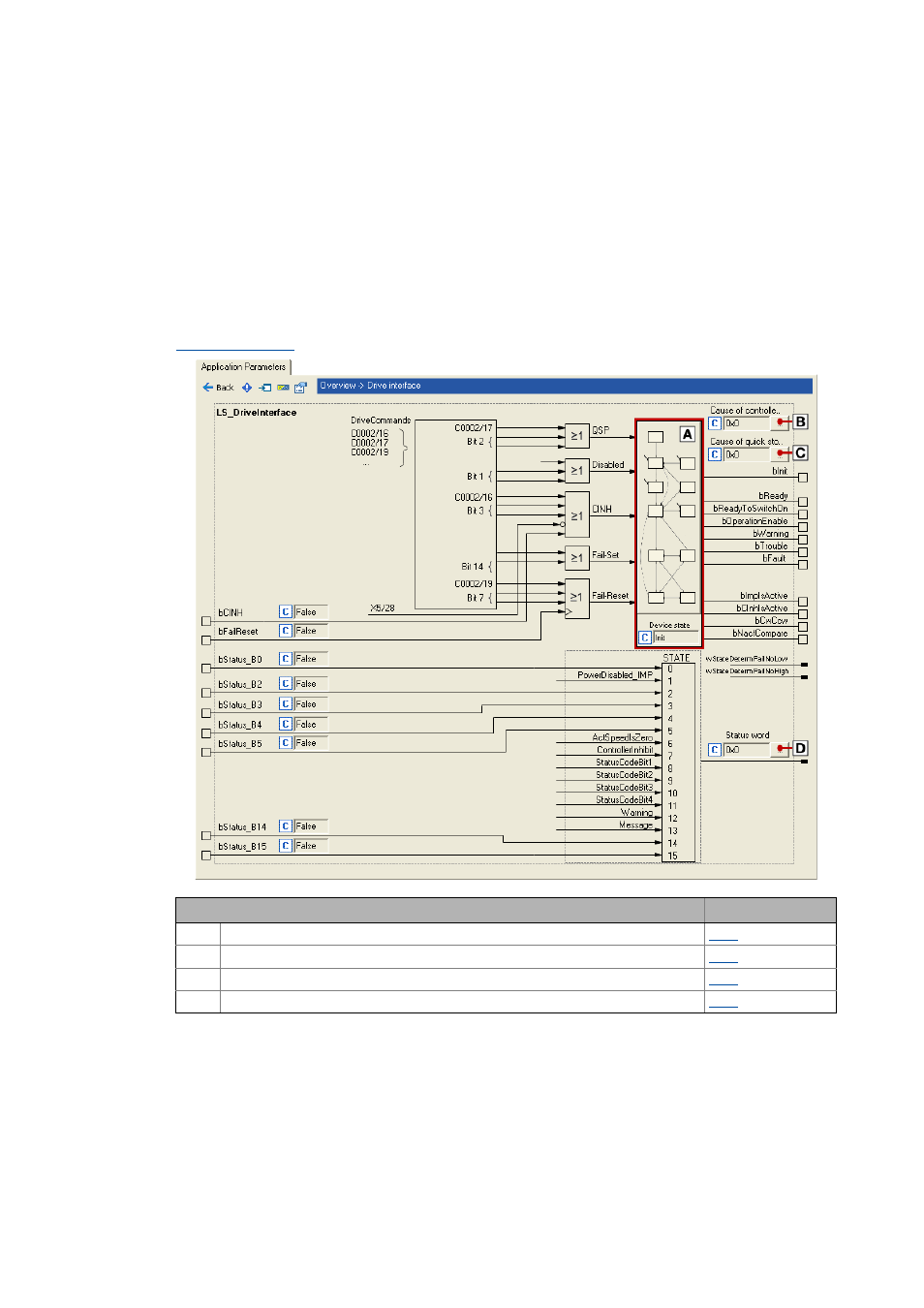Viewport: 924px width, 1308px height.
Task: Click the C icon beside bFailReset
Action: click(x=286, y=631)
